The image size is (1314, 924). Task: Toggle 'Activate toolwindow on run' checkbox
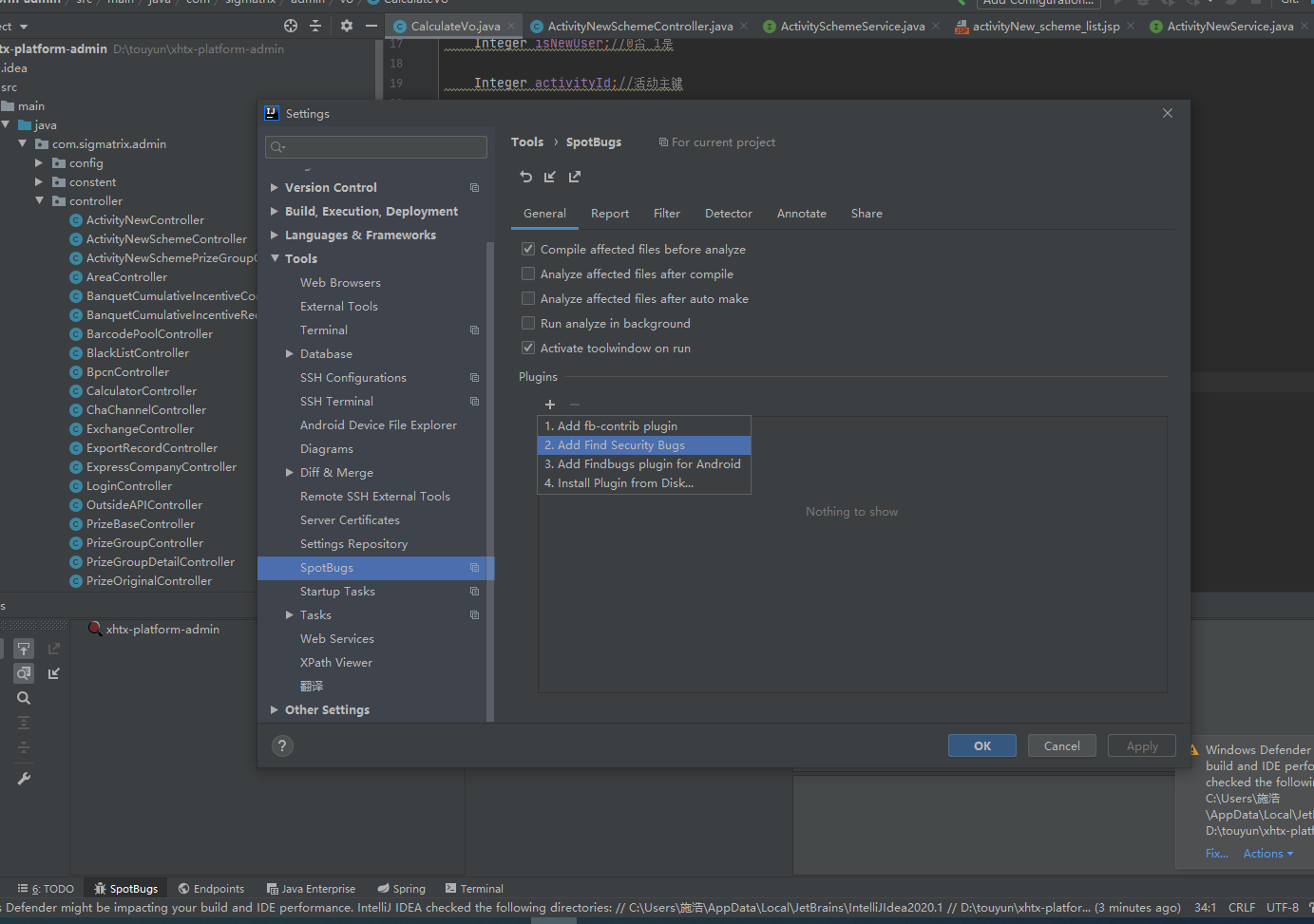click(528, 349)
